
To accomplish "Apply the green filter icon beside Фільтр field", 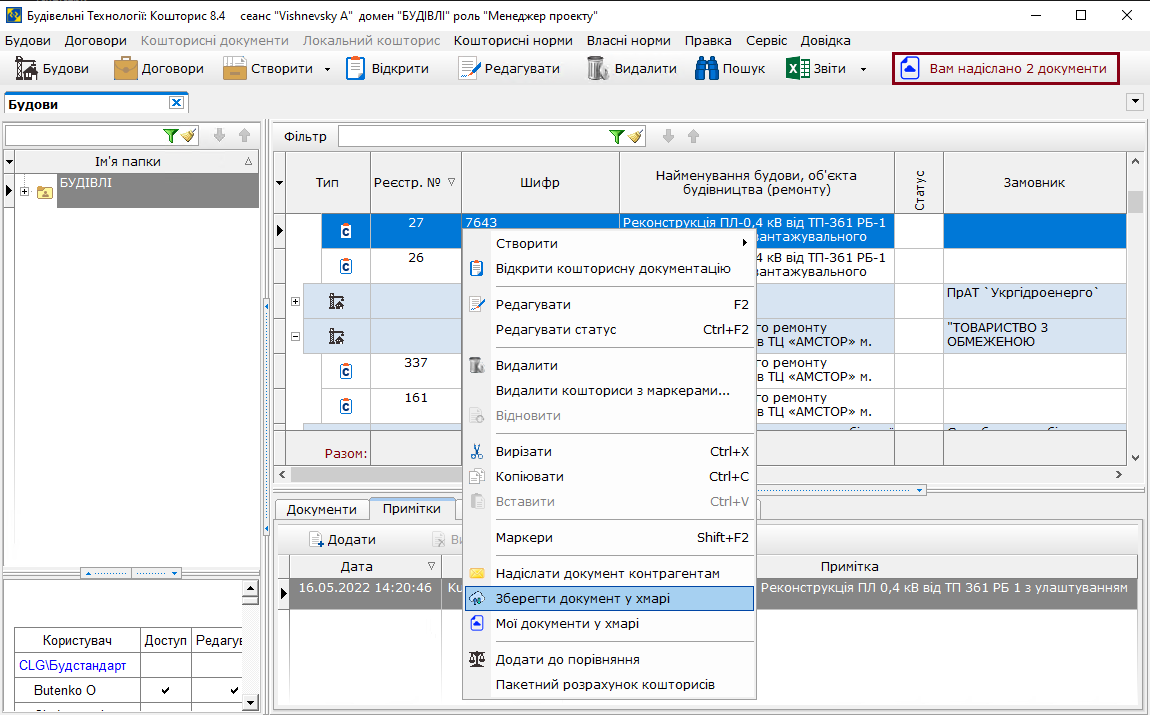I will coord(617,136).
